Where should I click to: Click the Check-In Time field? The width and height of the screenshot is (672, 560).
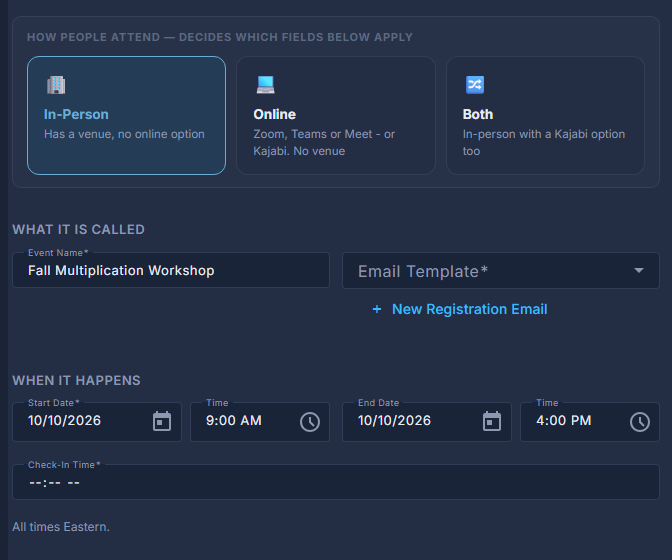(x=336, y=482)
